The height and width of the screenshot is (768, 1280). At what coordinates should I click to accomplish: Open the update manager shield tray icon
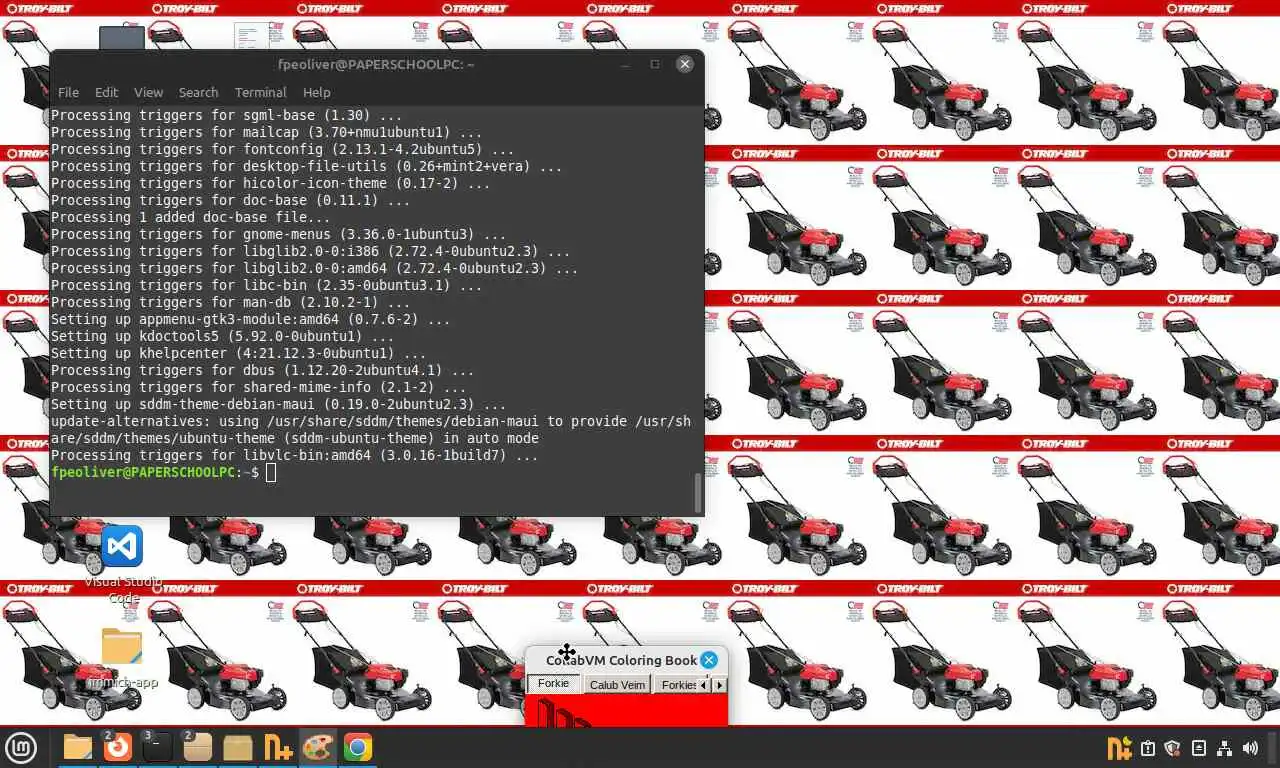click(1173, 747)
